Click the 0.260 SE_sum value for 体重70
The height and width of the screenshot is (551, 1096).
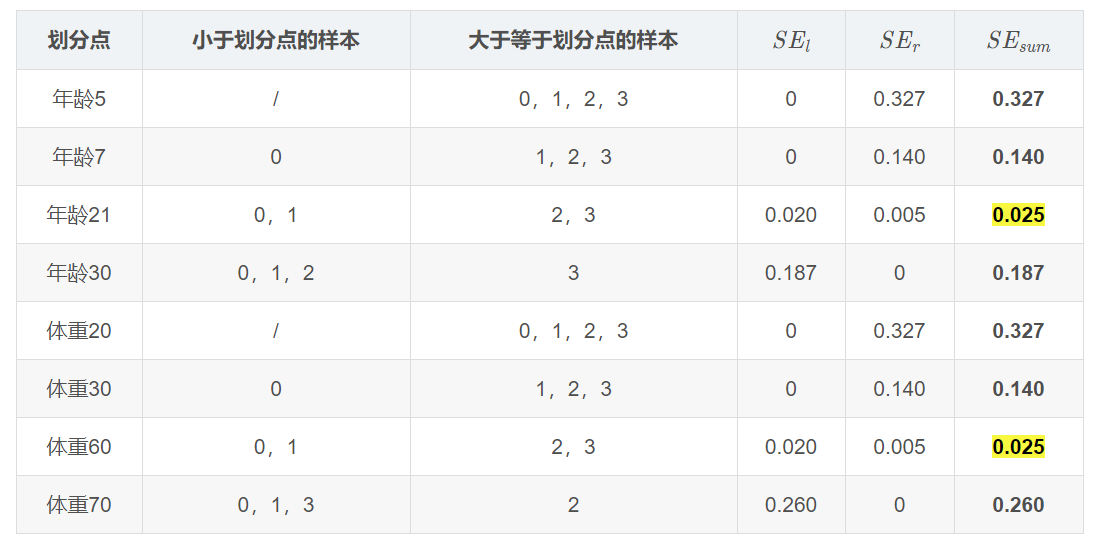[1018, 505]
